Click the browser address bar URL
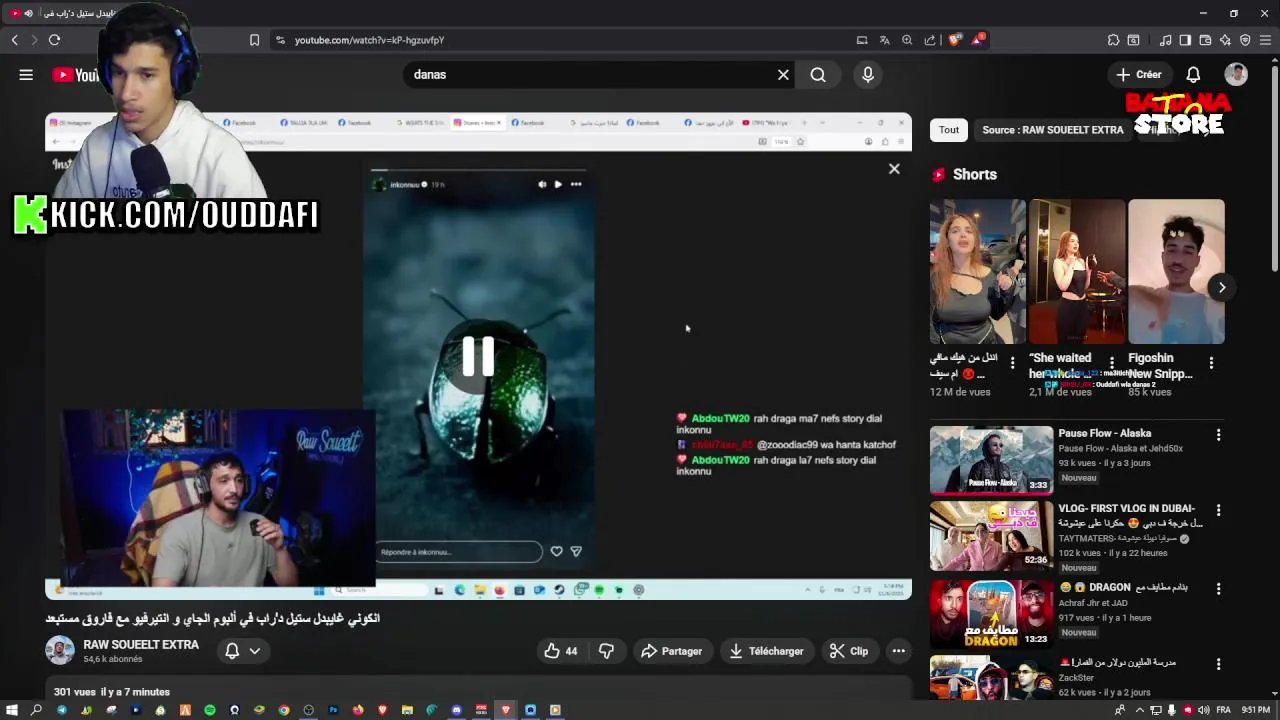Screen dimensions: 1280x720 tap(369, 40)
